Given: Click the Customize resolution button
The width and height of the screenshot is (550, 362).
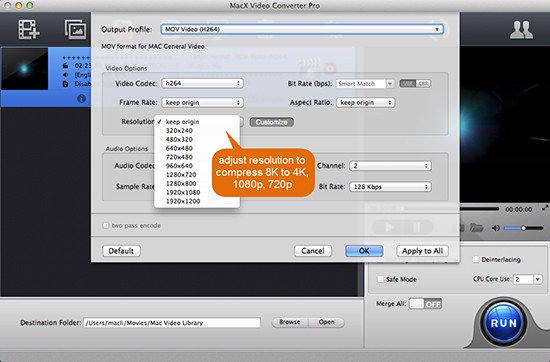Looking at the screenshot, I should 271,122.
